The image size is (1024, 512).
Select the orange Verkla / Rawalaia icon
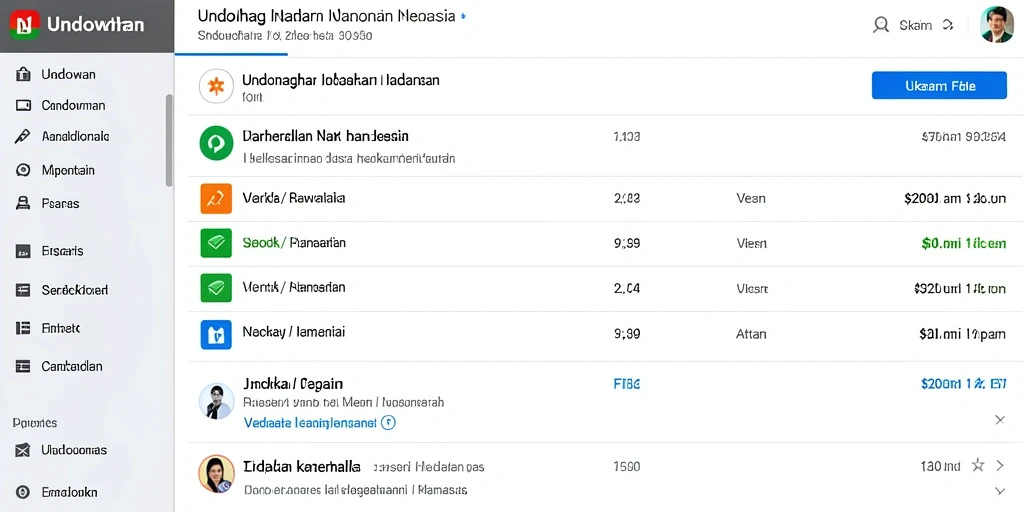click(216, 199)
